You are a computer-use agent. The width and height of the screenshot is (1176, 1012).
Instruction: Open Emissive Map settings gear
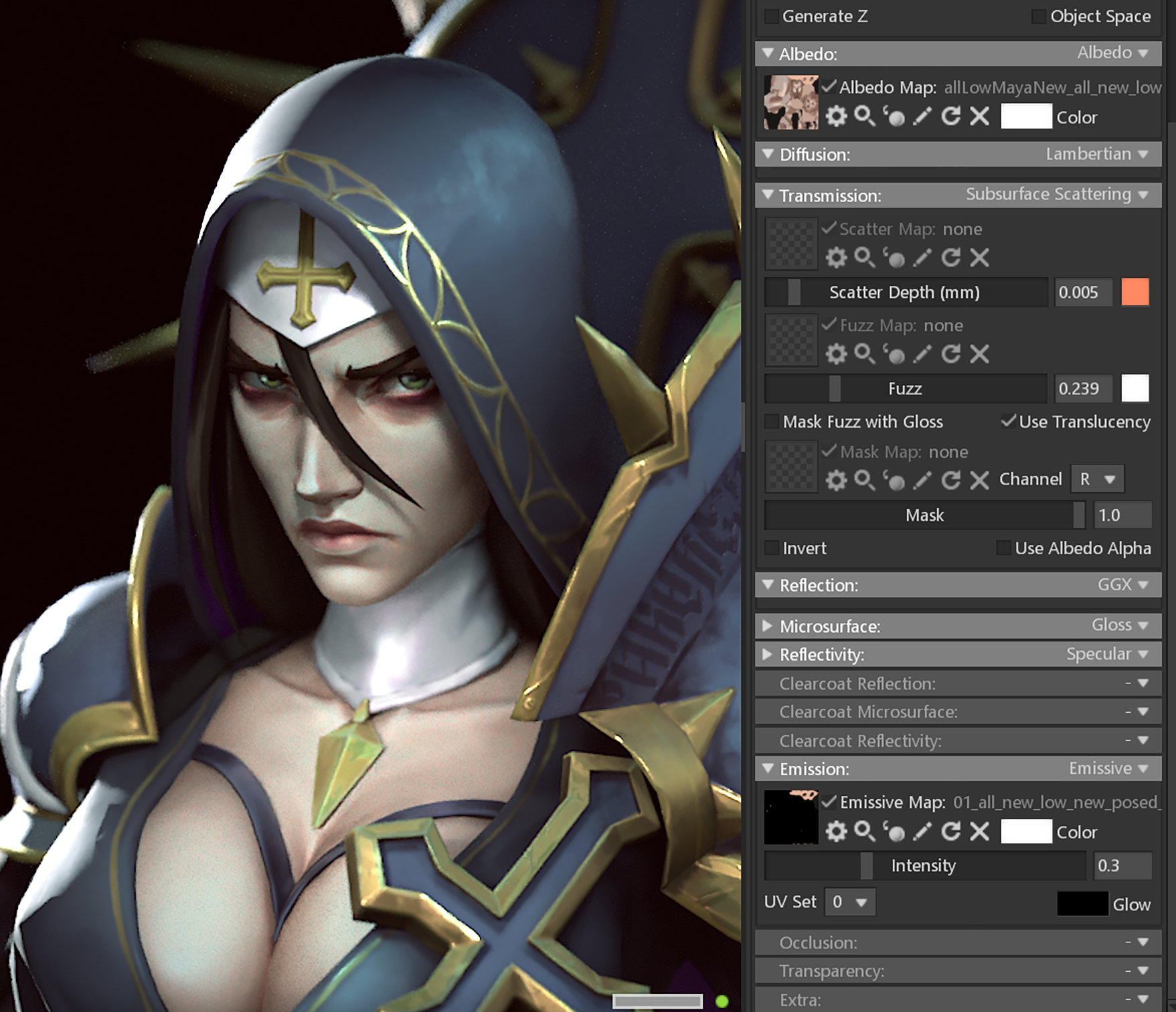click(x=836, y=831)
